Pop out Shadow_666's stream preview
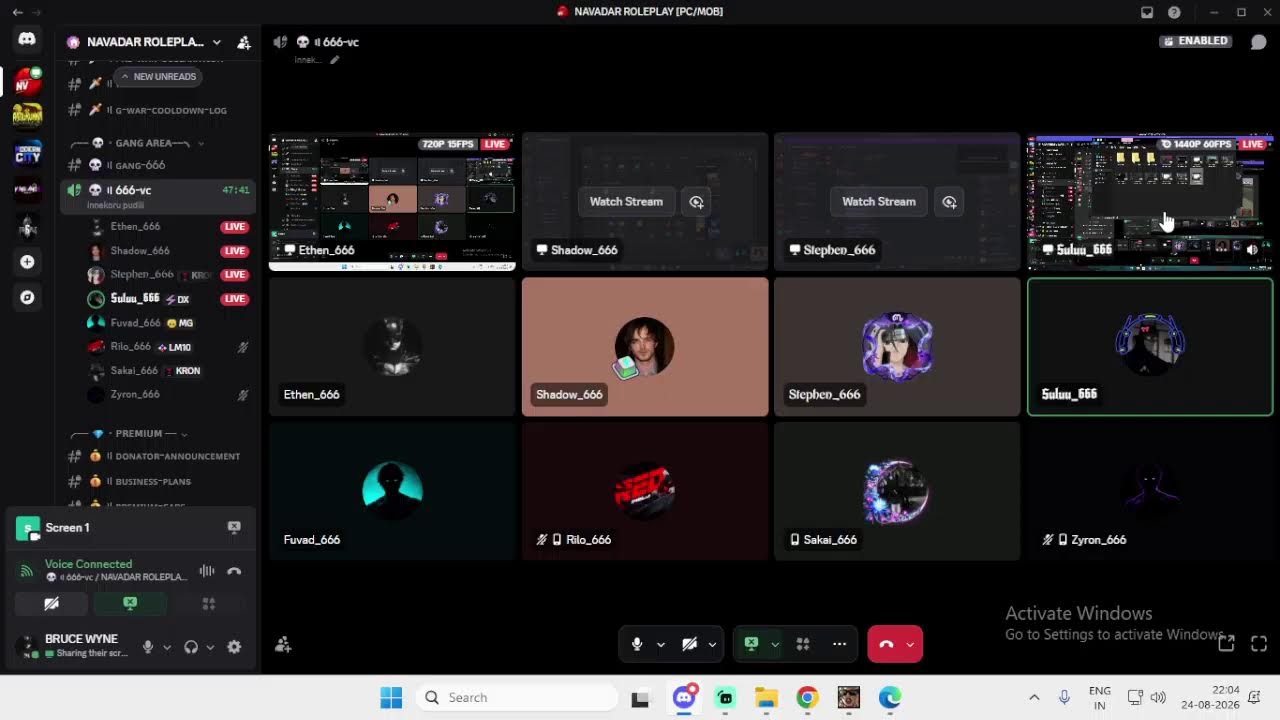 point(696,202)
